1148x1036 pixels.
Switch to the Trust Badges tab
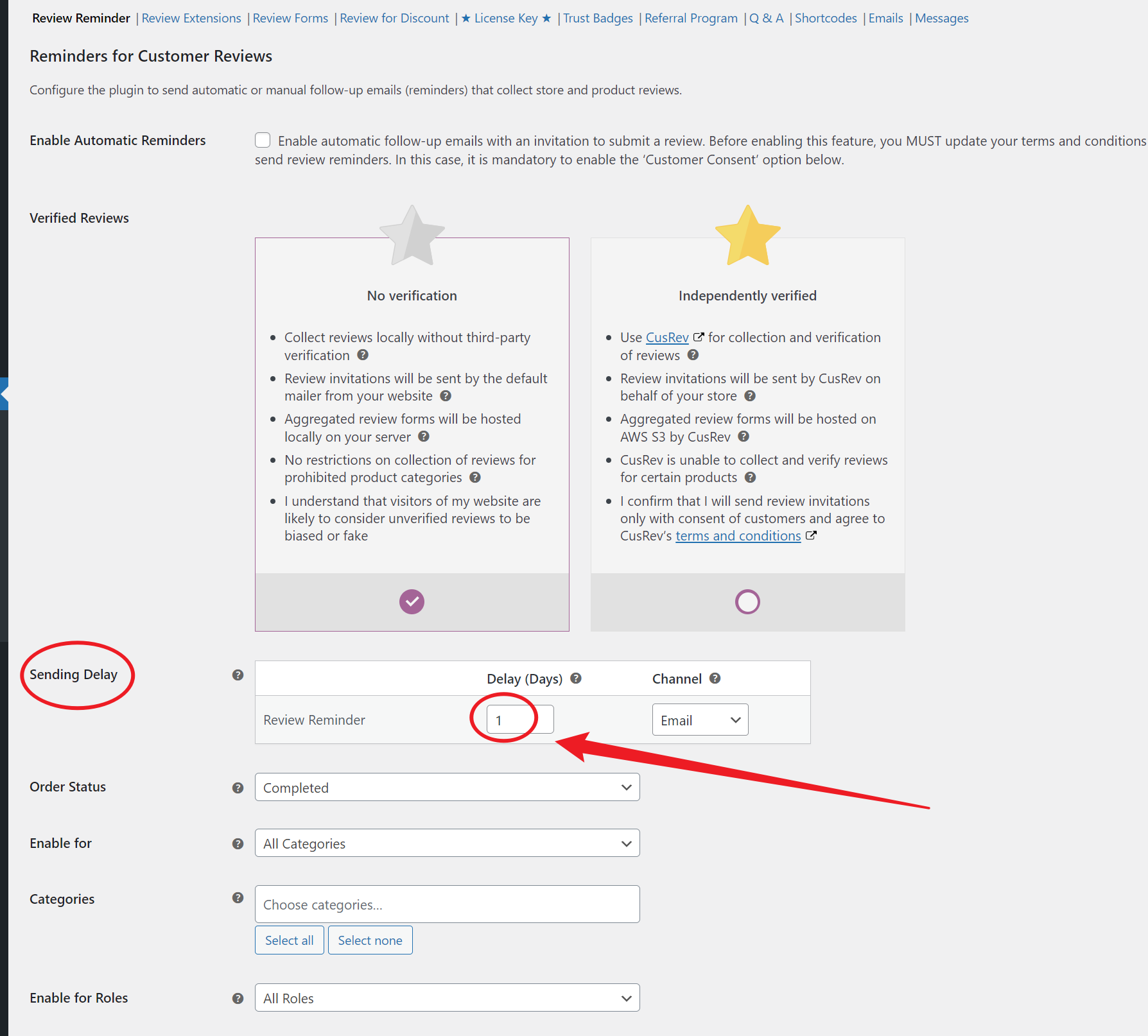tap(598, 18)
